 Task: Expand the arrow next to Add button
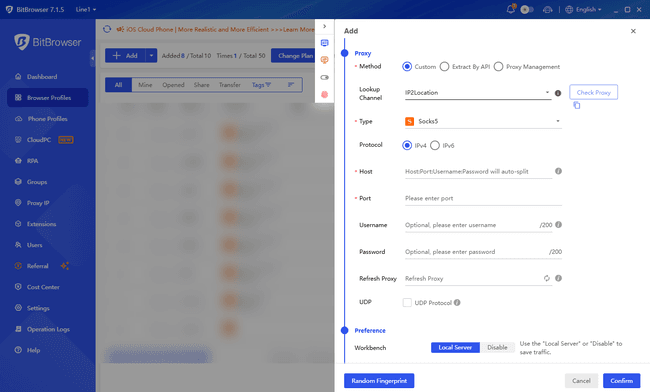point(151,56)
